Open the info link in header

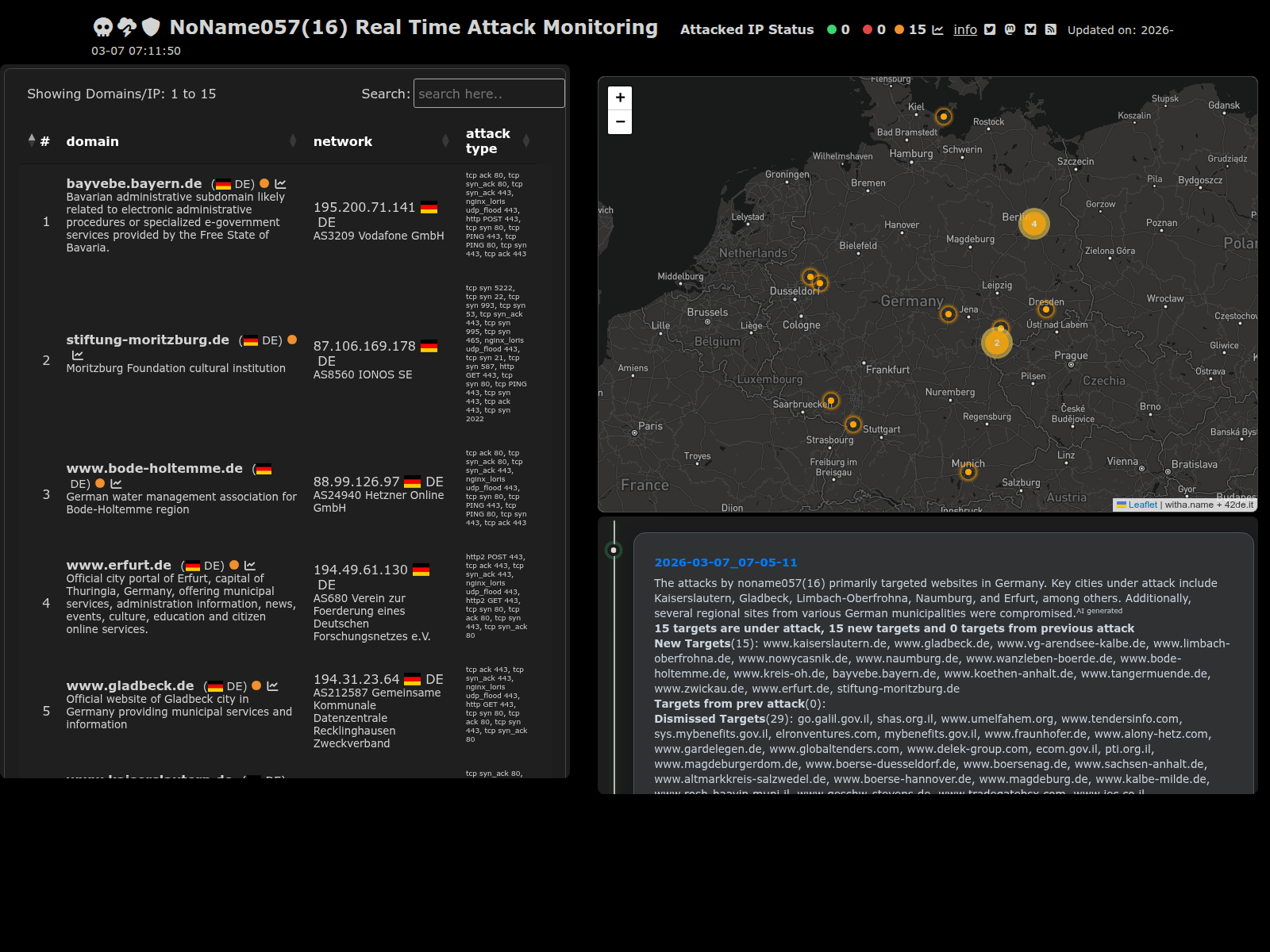pyautogui.click(x=964, y=29)
